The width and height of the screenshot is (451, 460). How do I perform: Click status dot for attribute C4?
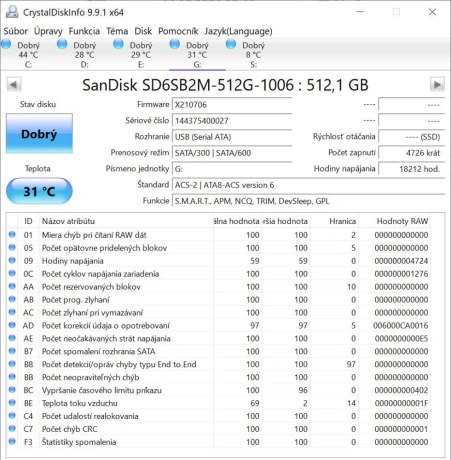point(12,416)
